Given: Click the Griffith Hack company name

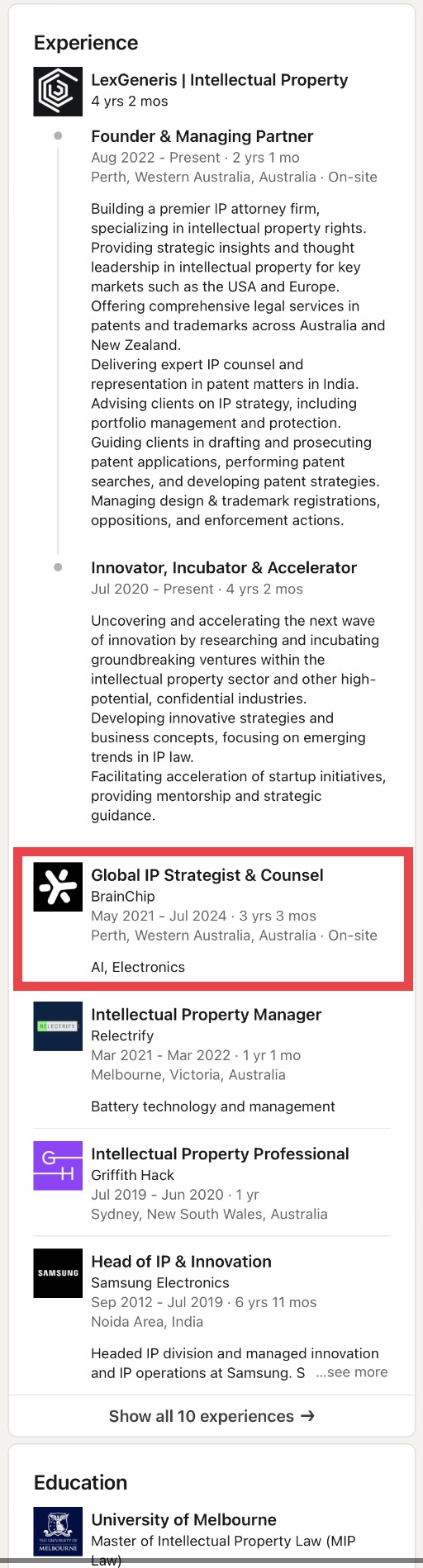Looking at the screenshot, I should point(133,1175).
